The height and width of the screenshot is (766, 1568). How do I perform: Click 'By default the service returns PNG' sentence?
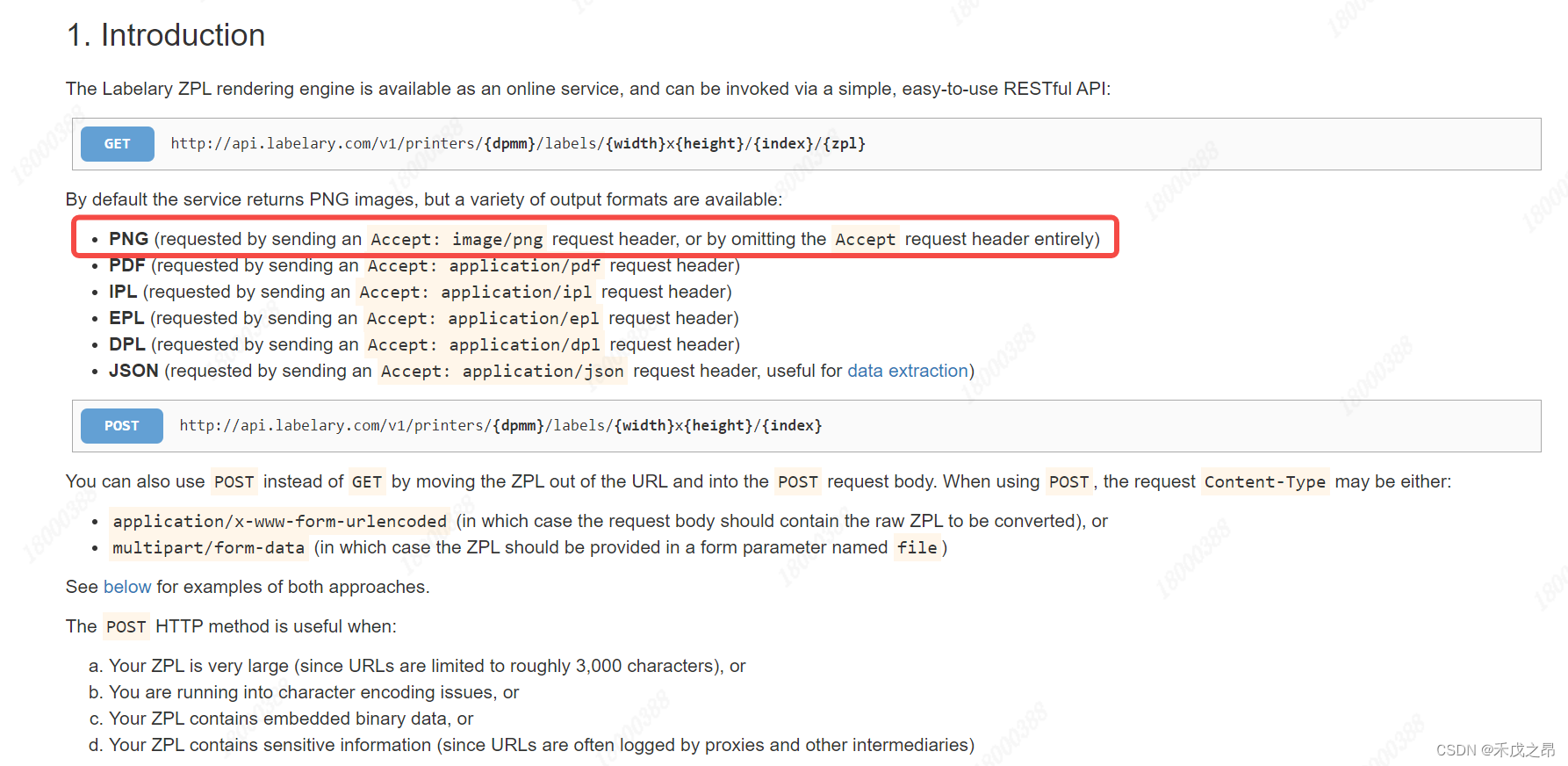coord(424,199)
